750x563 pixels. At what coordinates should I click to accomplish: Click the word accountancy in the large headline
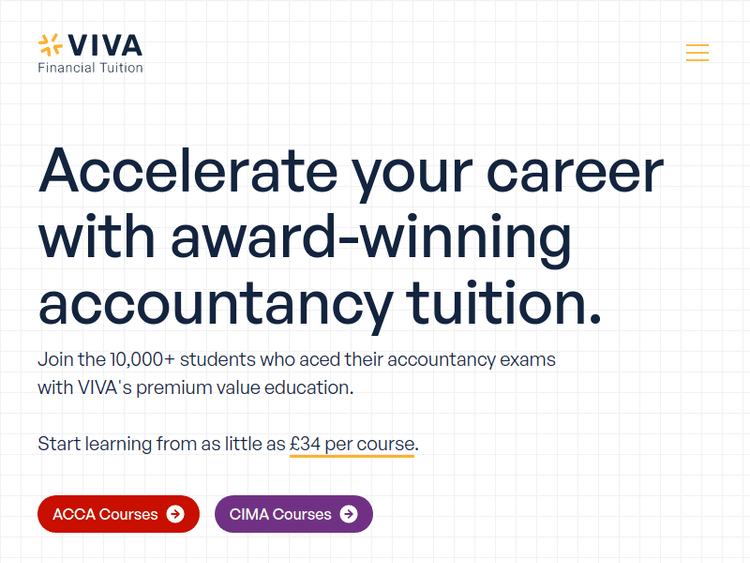(215, 303)
